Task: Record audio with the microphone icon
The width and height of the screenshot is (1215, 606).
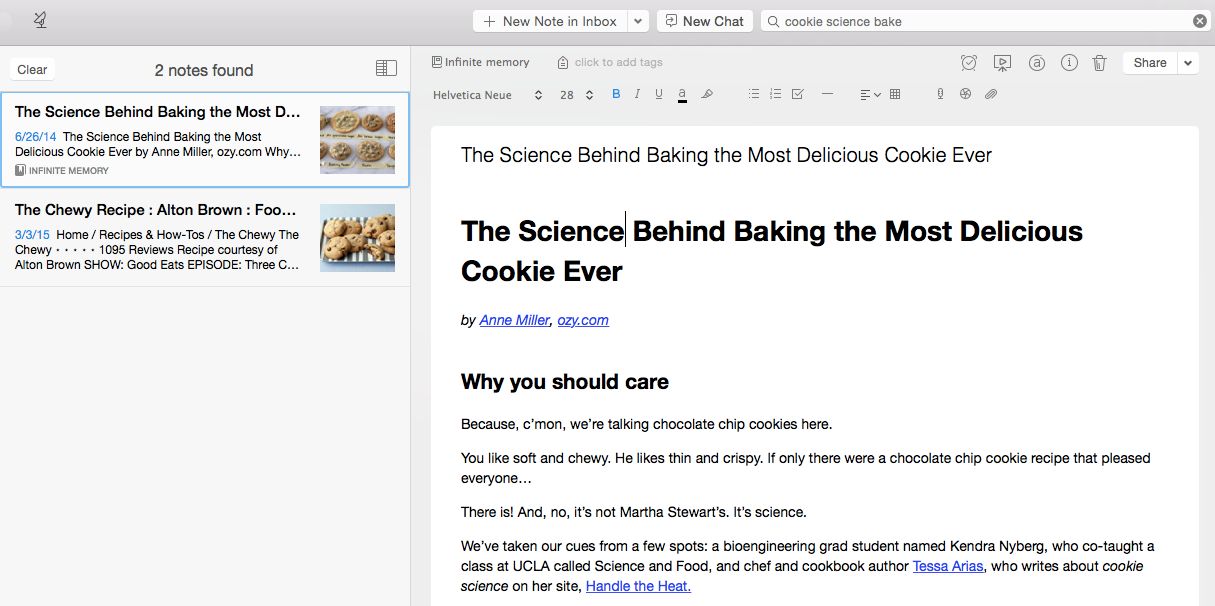Action: point(940,94)
